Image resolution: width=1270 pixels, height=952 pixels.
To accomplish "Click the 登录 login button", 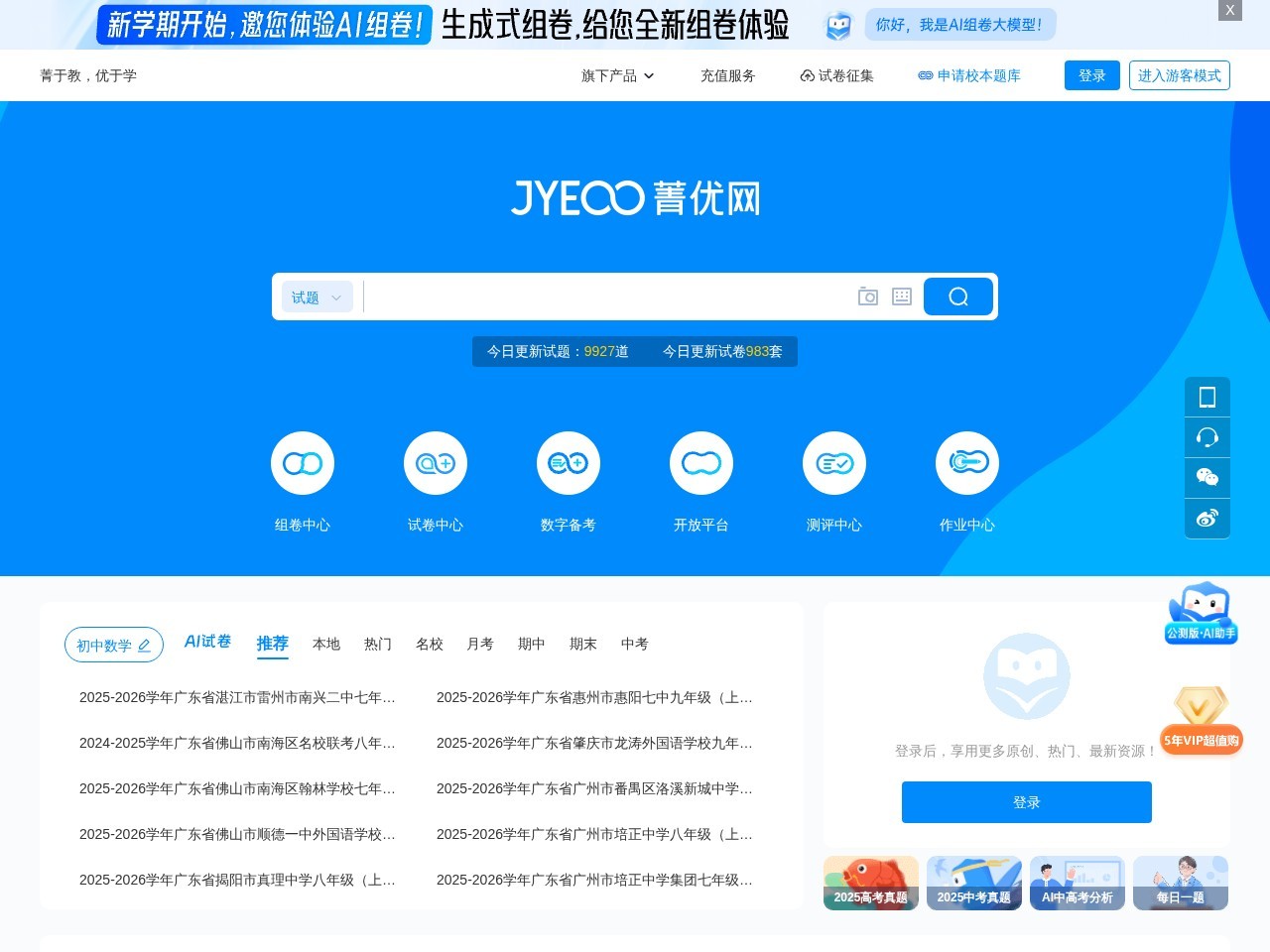I will pyautogui.click(x=1091, y=75).
